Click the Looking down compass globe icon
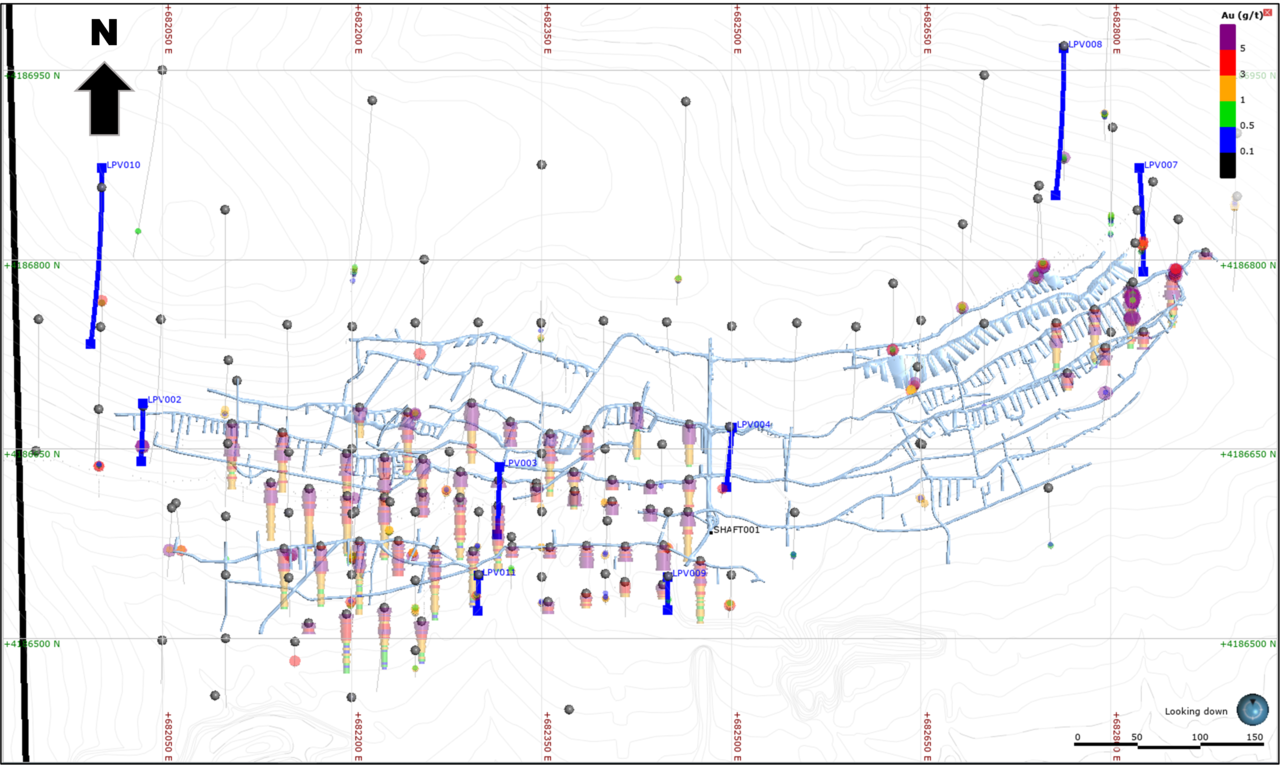Image resolution: width=1280 pixels, height=765 pixels. (1252, 709)
